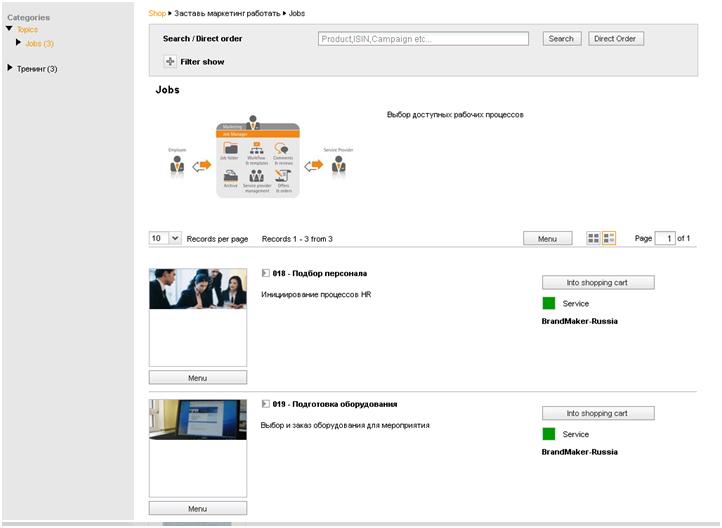Viewport: 722px width, 528px height.
Task: Click the Job Manager diagram image
Action: pos(261,158)
